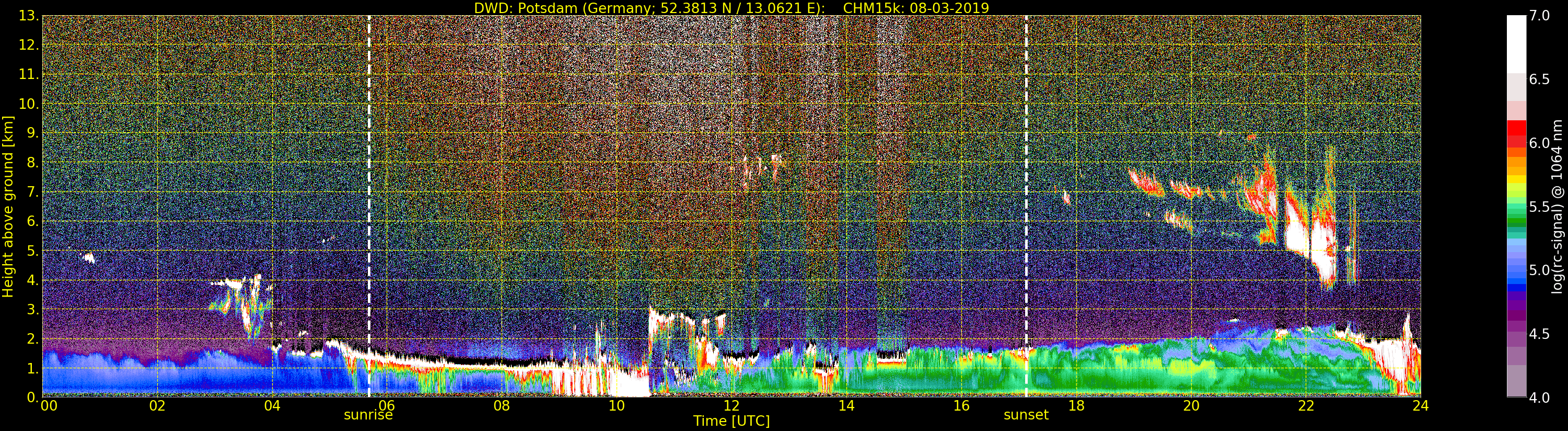Click the small white cloud spot near 00:45 UTC at 4.7 km

pyautogui.click(x=89, y=257)
